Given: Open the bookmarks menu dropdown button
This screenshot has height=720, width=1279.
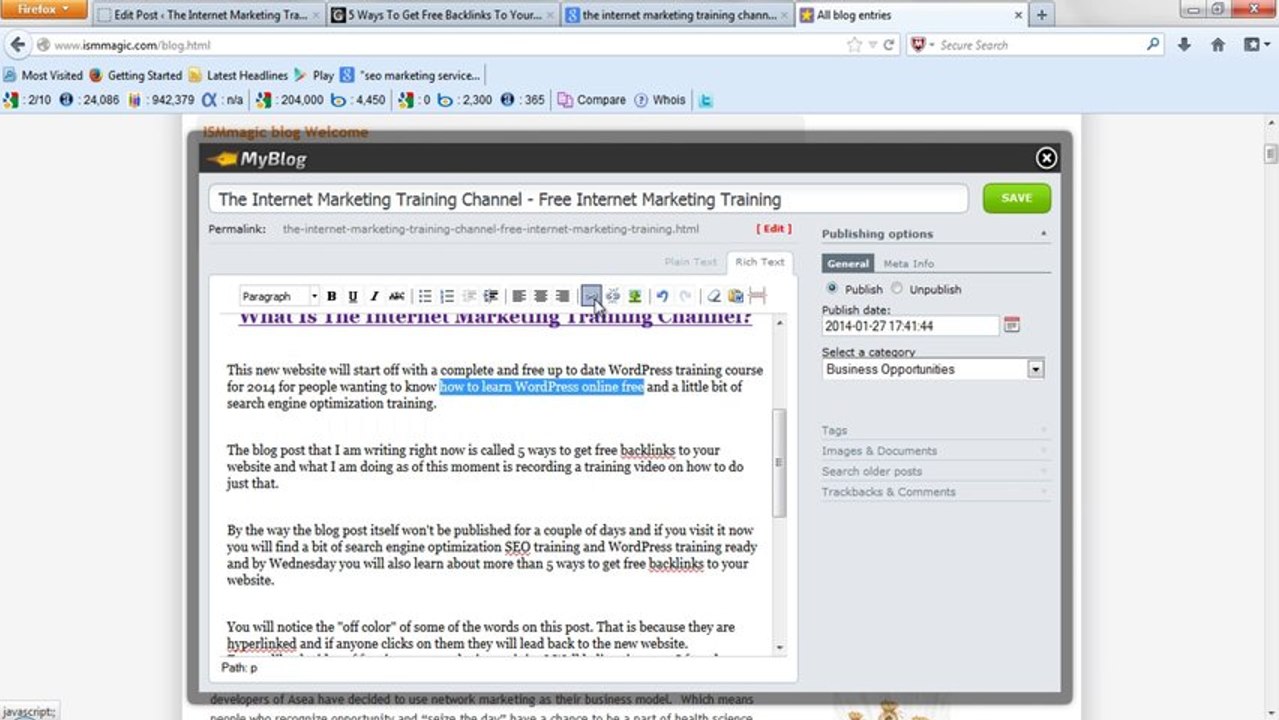Looking at the screenshot, I should click(1256, 45).
